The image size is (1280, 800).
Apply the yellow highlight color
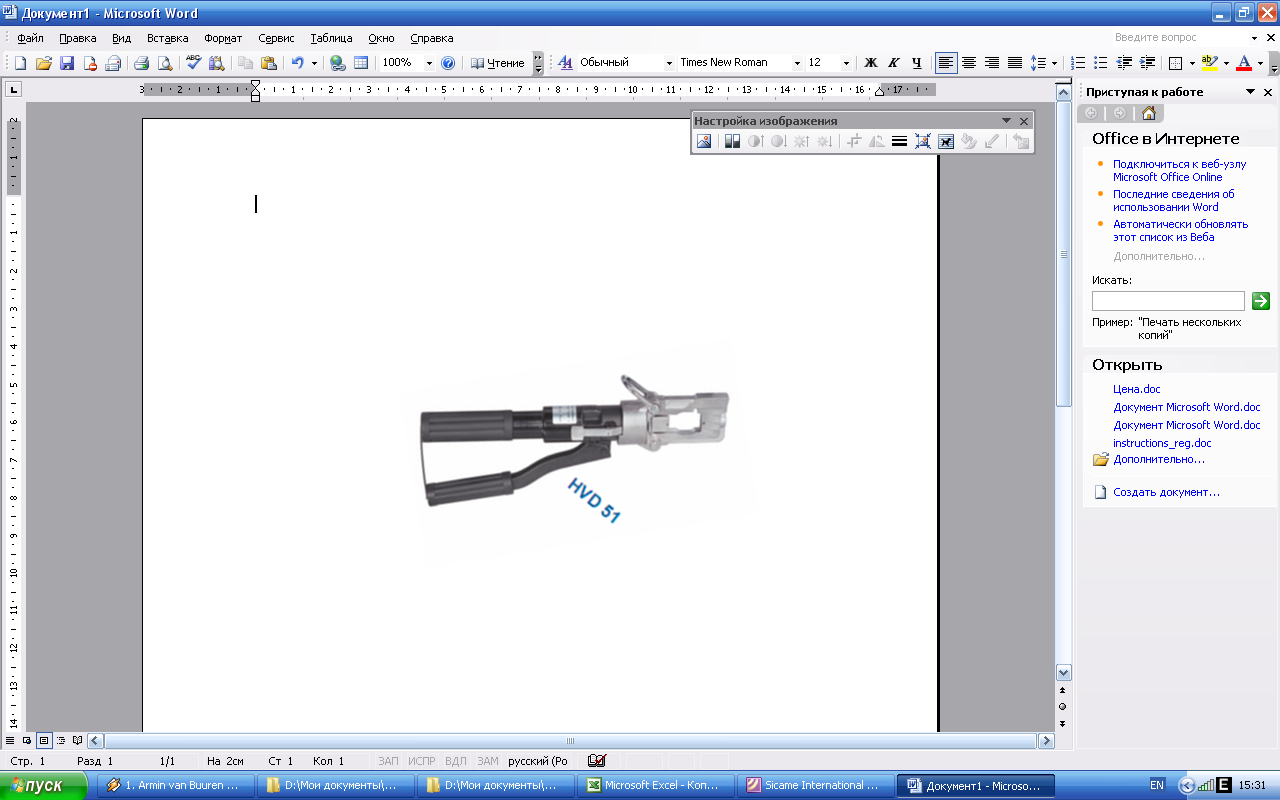(1208, 63)
